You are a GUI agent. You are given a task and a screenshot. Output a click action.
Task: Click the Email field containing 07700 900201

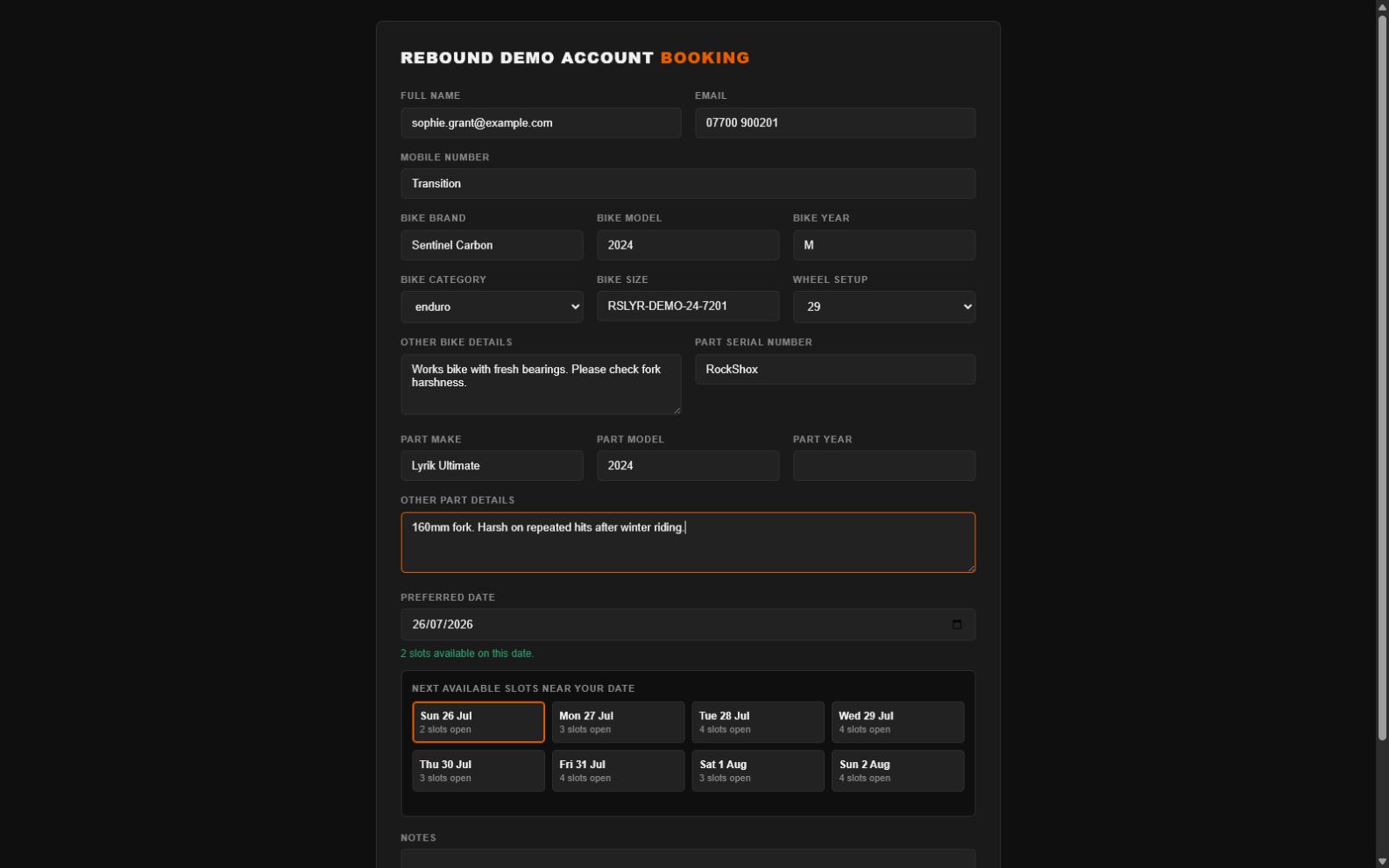click(x=835, y=123)
